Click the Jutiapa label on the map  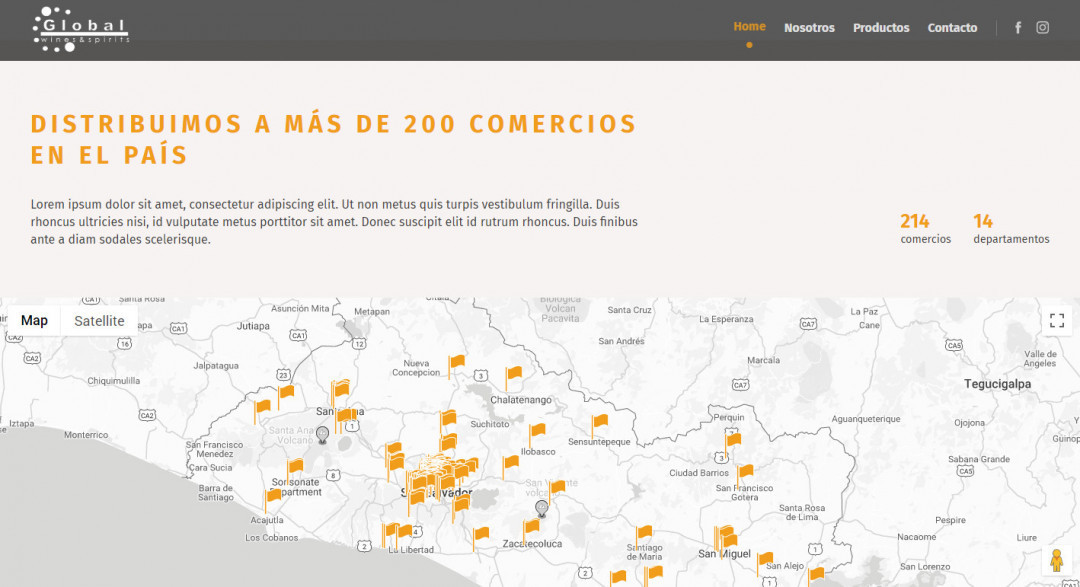pos(253,326)
